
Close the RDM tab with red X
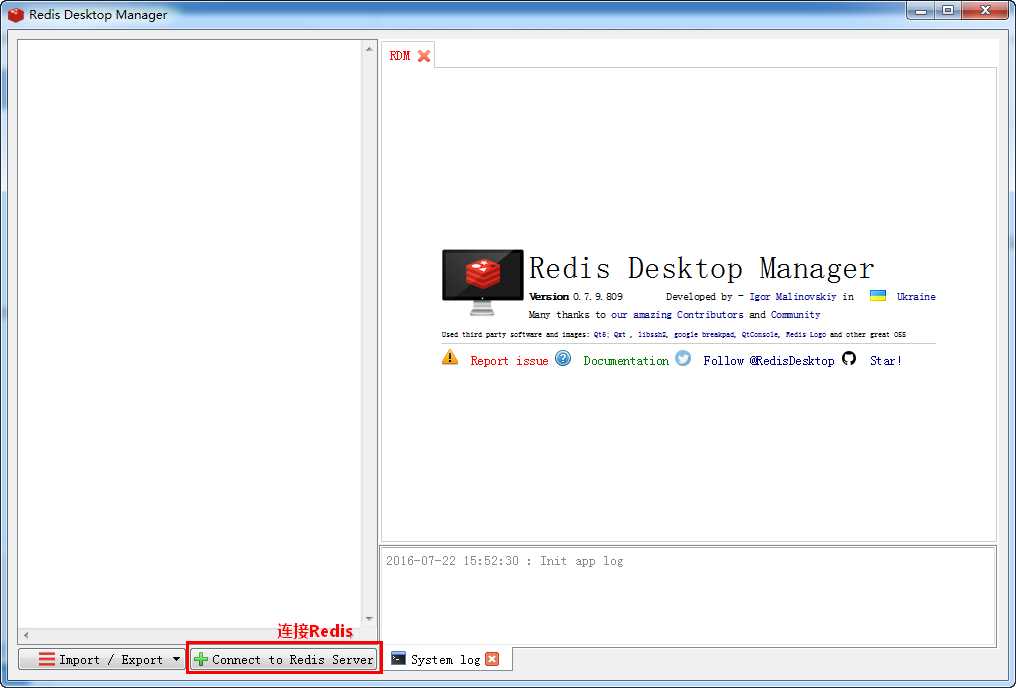tap(424, 56)
